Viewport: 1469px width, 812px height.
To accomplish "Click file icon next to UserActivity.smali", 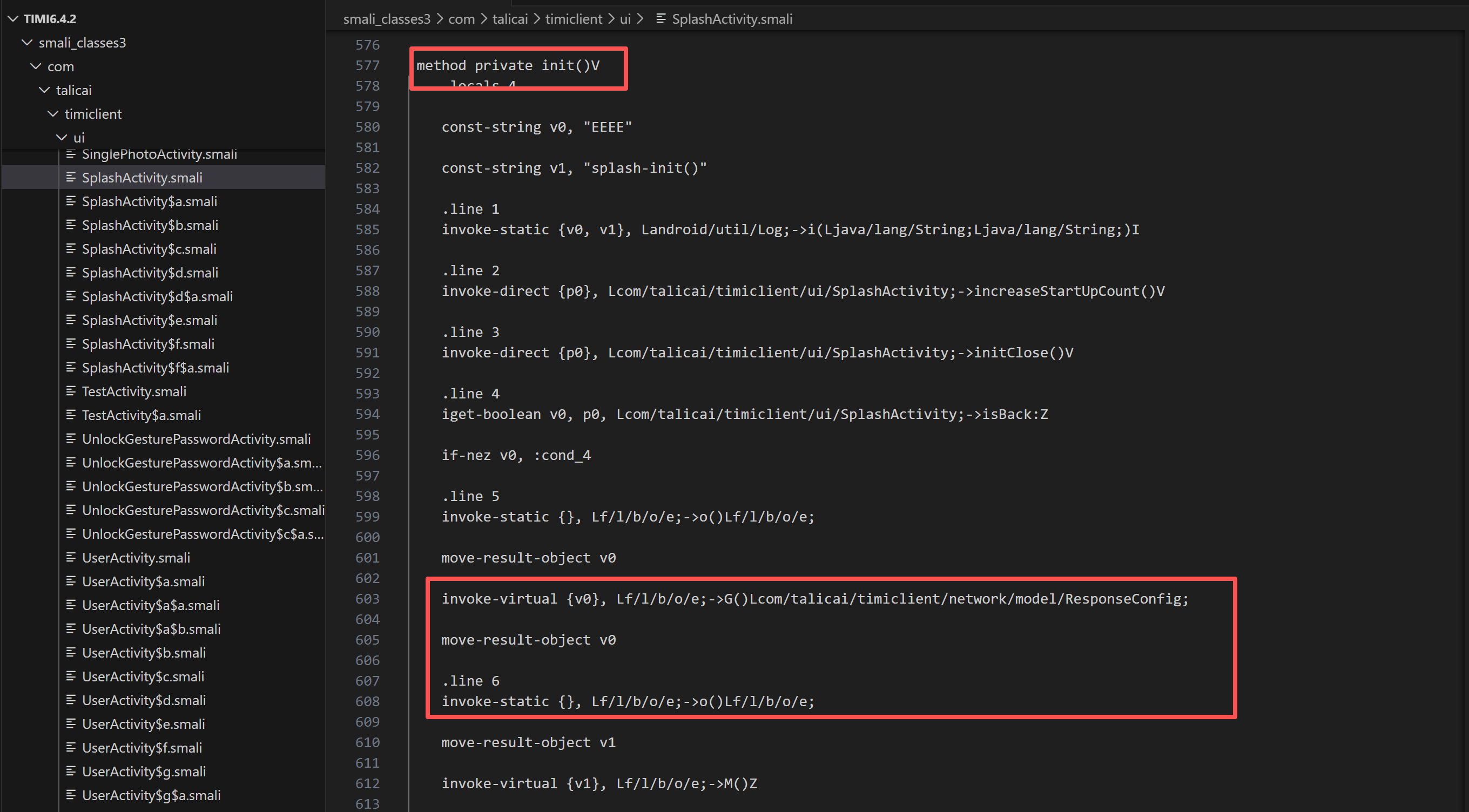I will point(71,558).
